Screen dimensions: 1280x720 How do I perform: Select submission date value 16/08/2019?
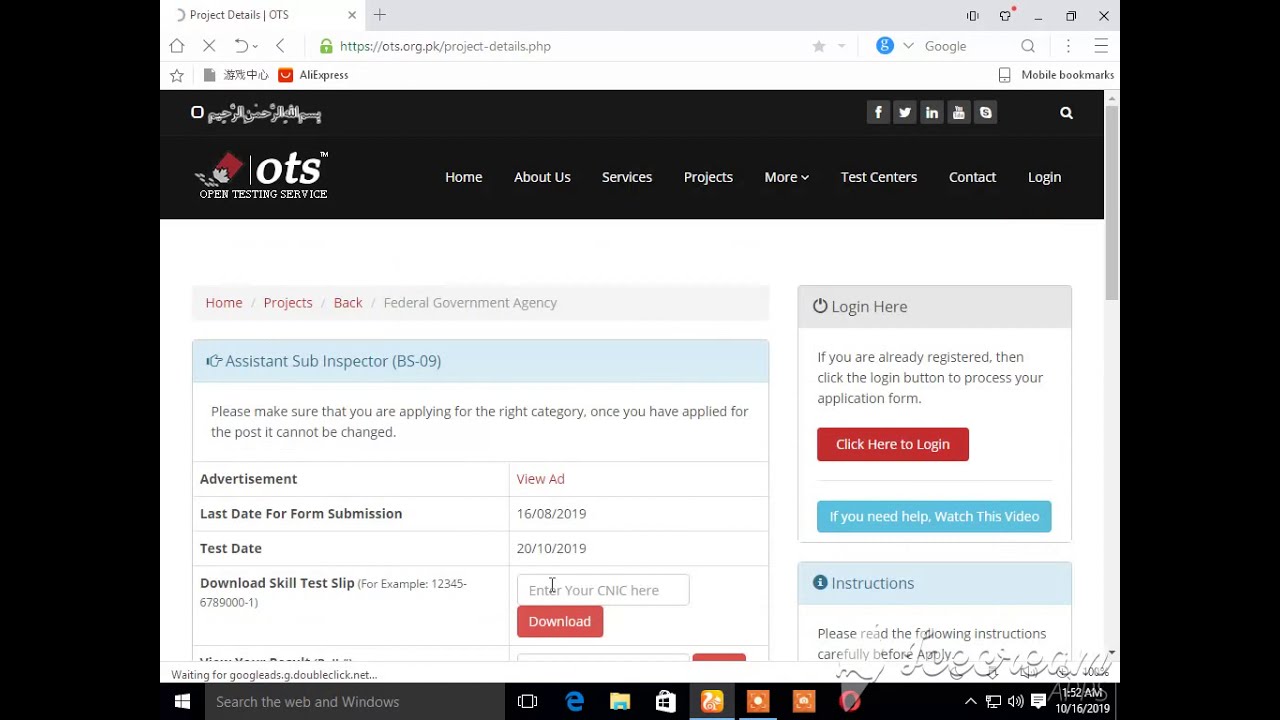point(551,514)
